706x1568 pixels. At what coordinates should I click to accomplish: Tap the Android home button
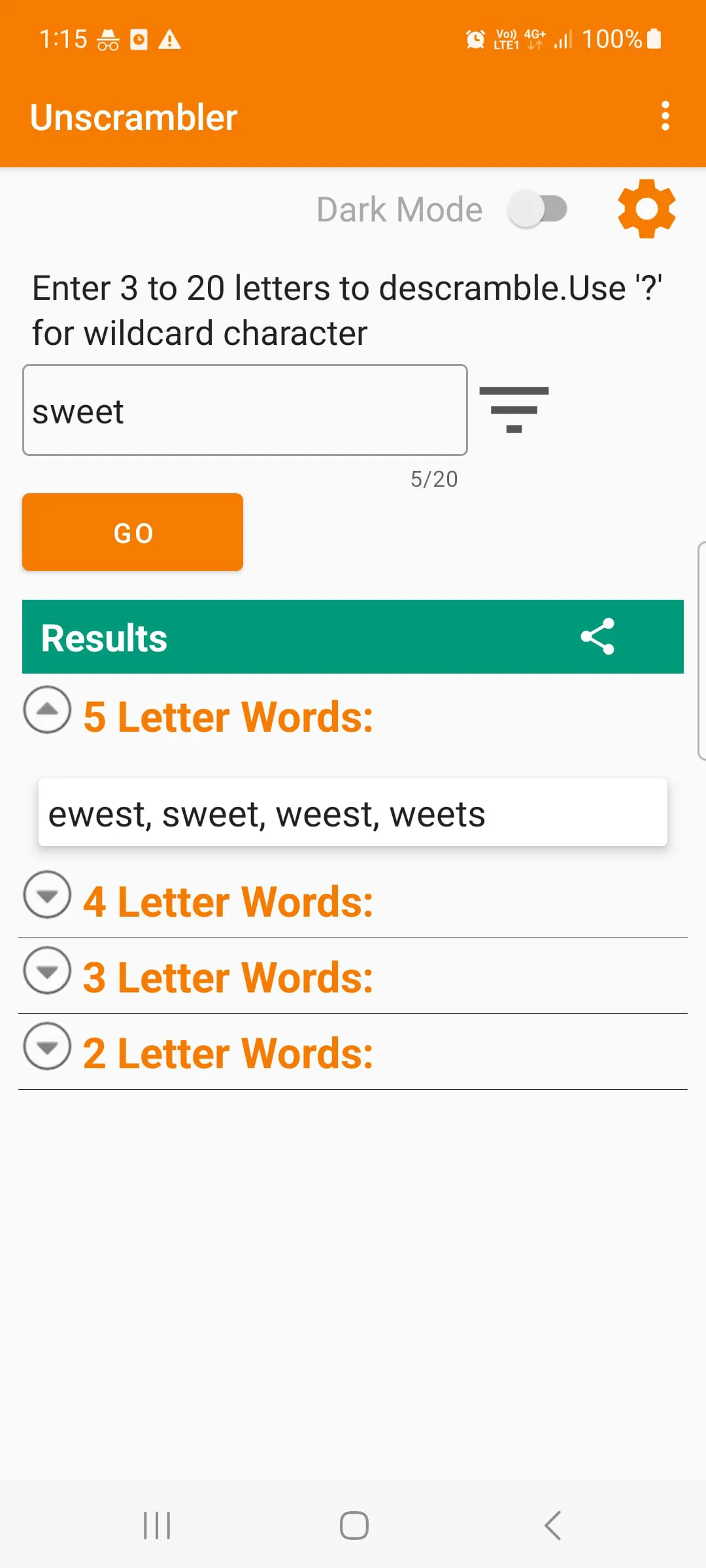(354, 1526)
